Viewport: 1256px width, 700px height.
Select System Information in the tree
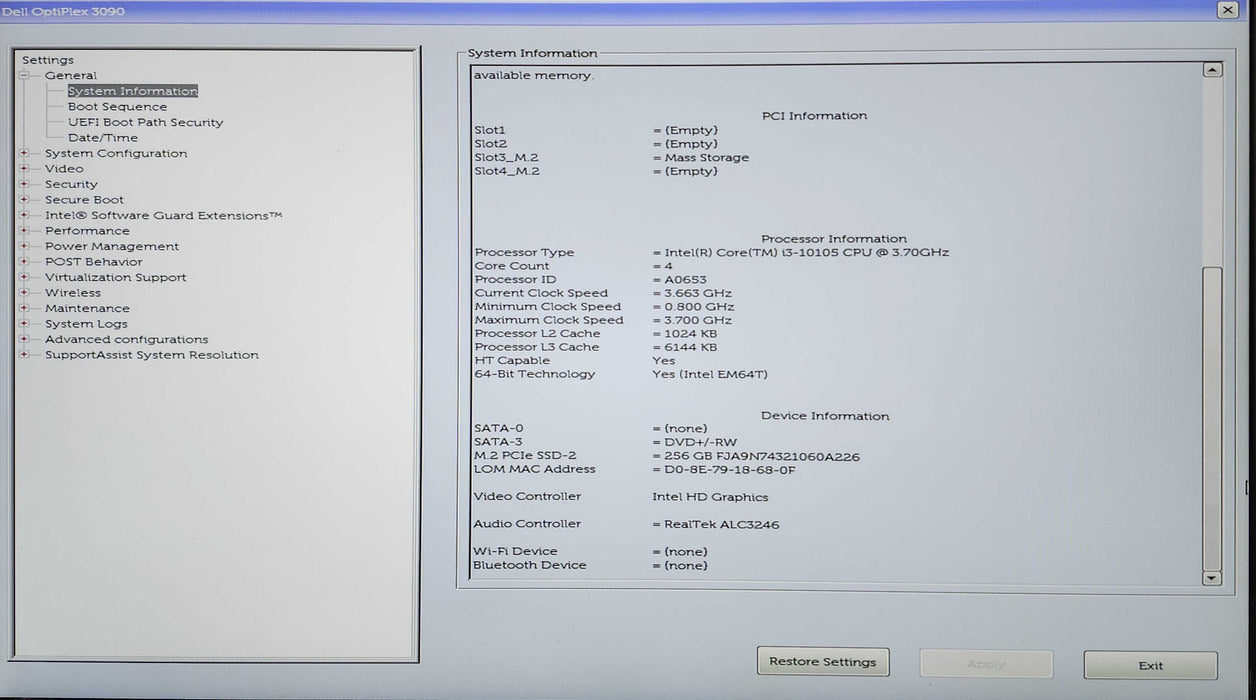pos(133,91)
